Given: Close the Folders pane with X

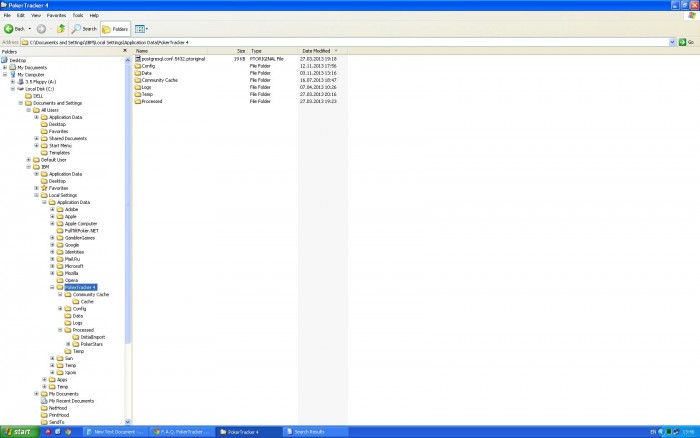Looking at the screenshot, I should point(125,51).
